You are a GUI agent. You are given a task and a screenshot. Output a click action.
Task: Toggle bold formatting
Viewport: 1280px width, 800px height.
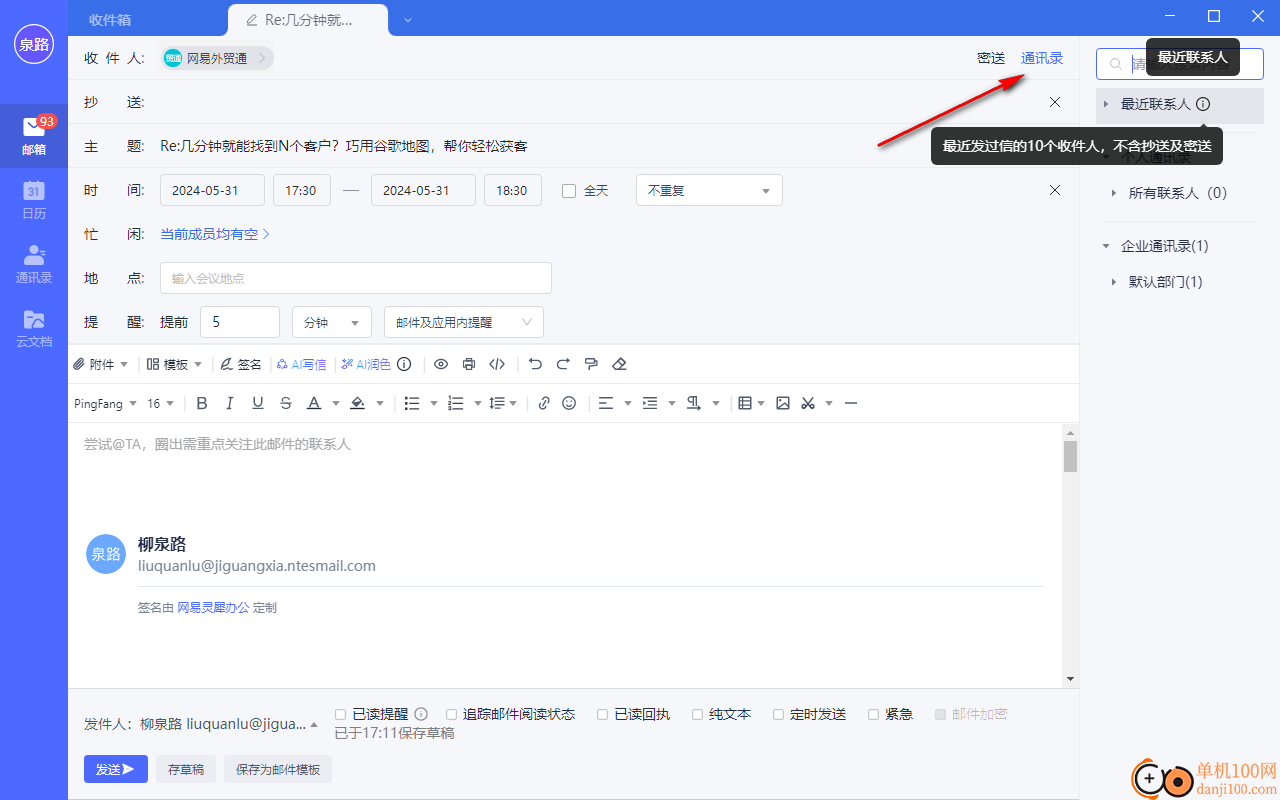(x=202, y=403)
